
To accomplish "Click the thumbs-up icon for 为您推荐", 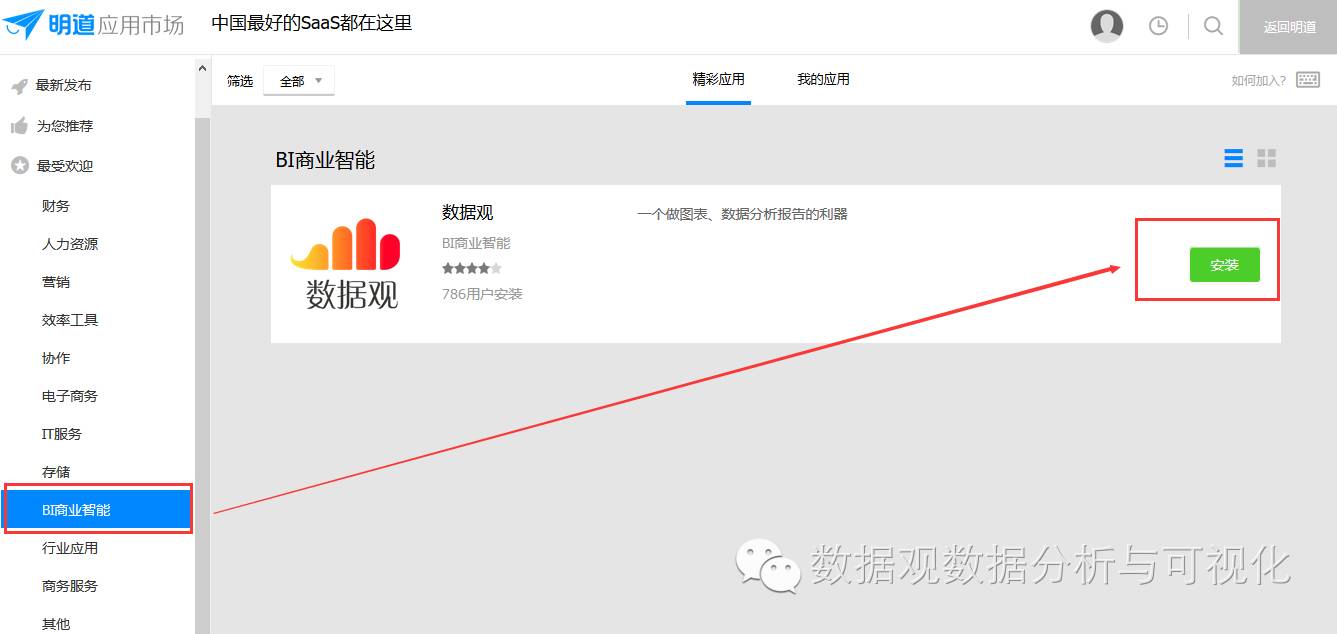I will coord(19,126).
